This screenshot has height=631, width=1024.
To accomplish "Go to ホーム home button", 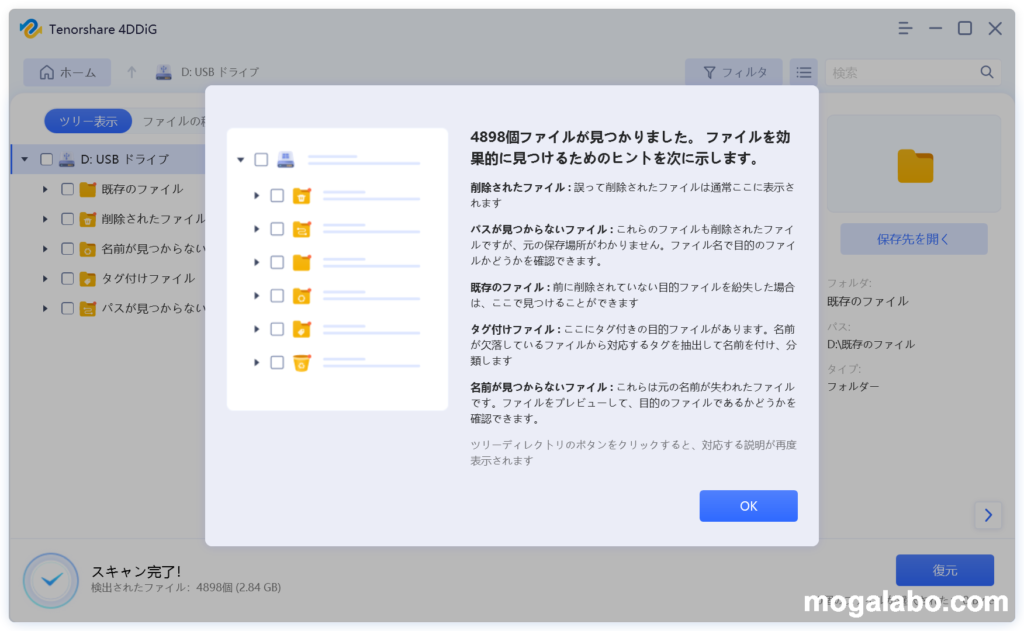I will (x=67, y=72).
